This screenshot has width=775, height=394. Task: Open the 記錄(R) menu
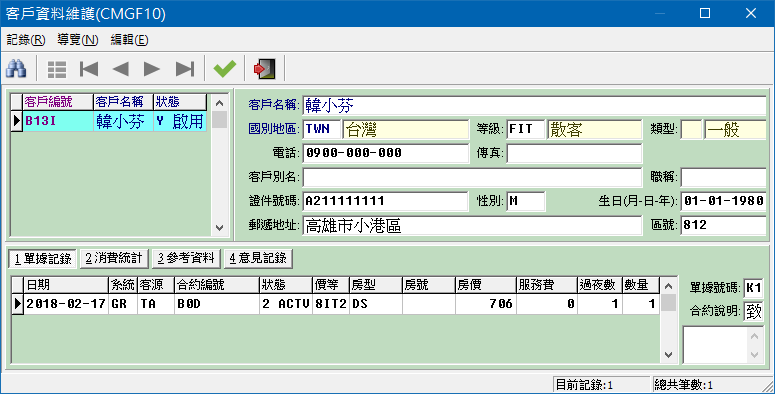[26, 40]
